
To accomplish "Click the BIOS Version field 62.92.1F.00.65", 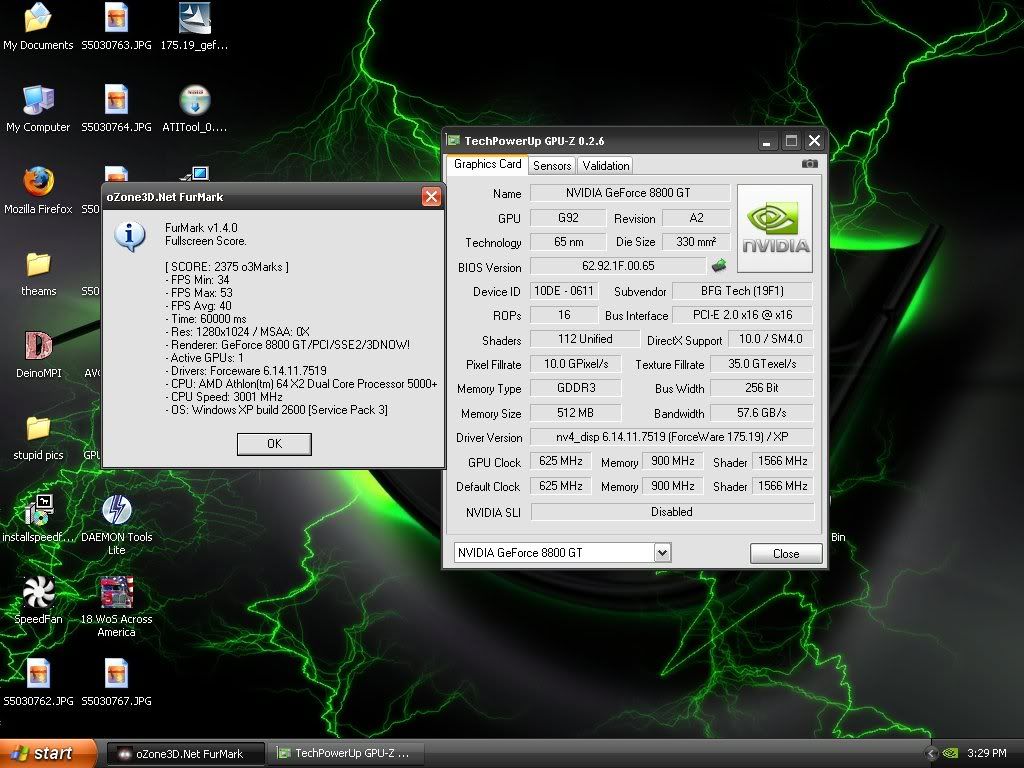I will click(618, 266).
